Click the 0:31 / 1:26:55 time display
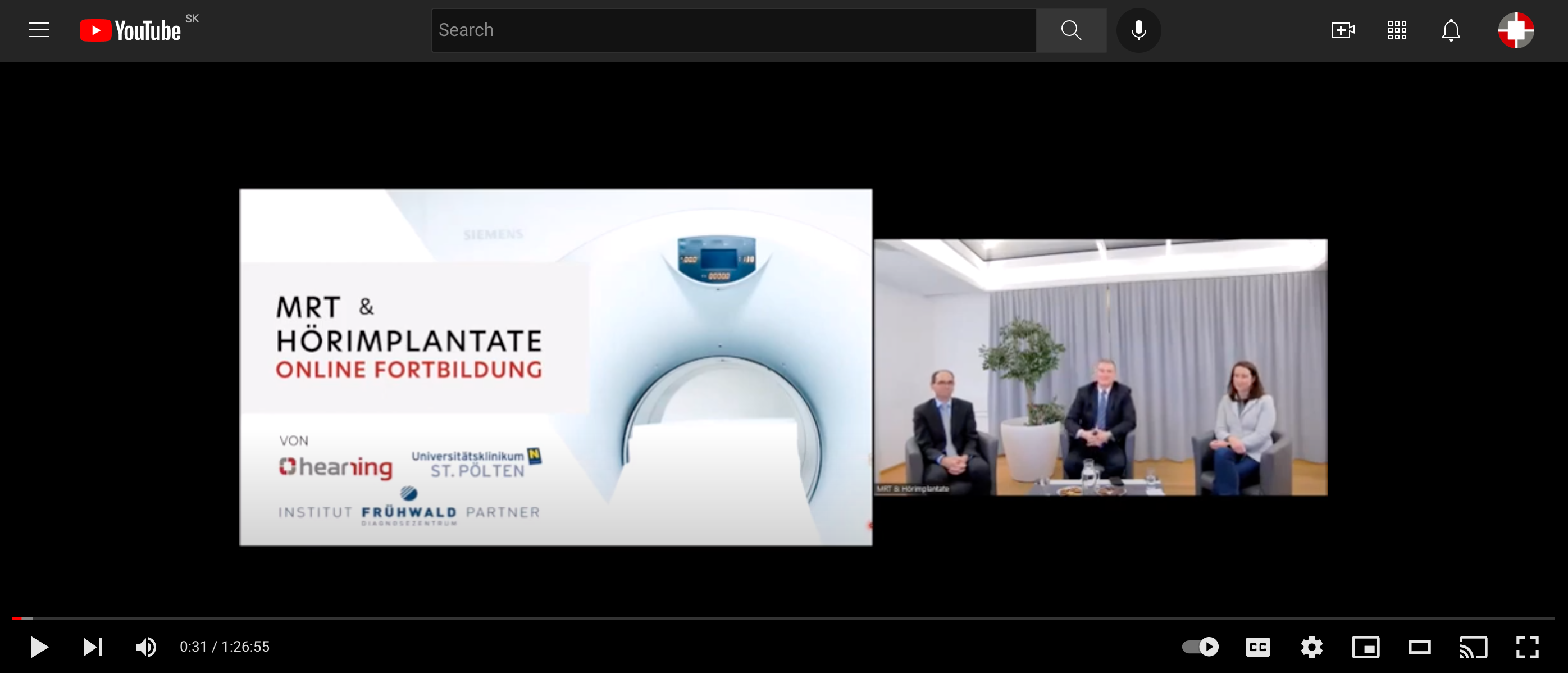 click(225, 647)
